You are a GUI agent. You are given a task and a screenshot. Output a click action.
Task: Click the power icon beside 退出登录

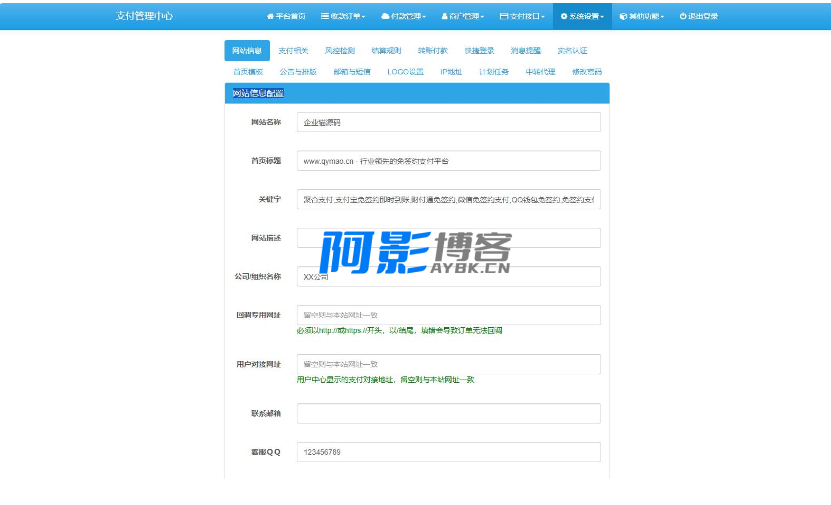click(x=683, y=16)
